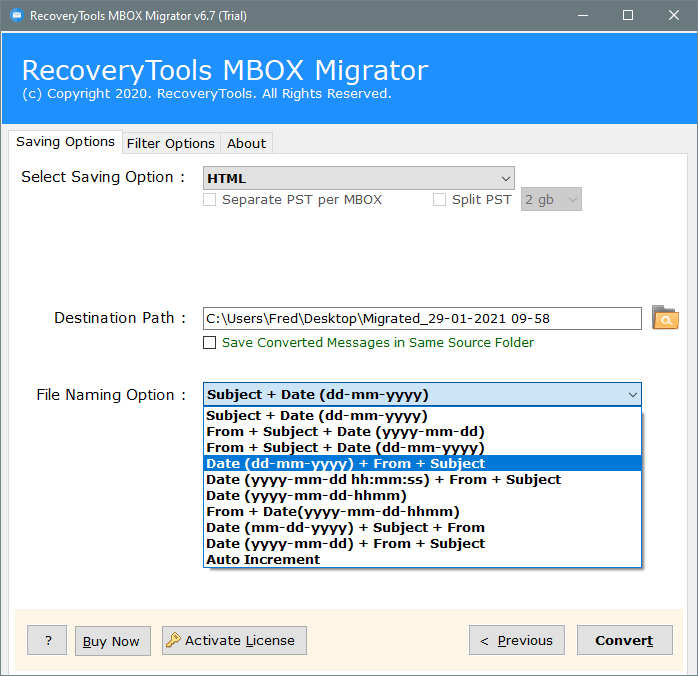Choose the Auto Increment naming option
This screenshot has height=676, width=698.
422,559
